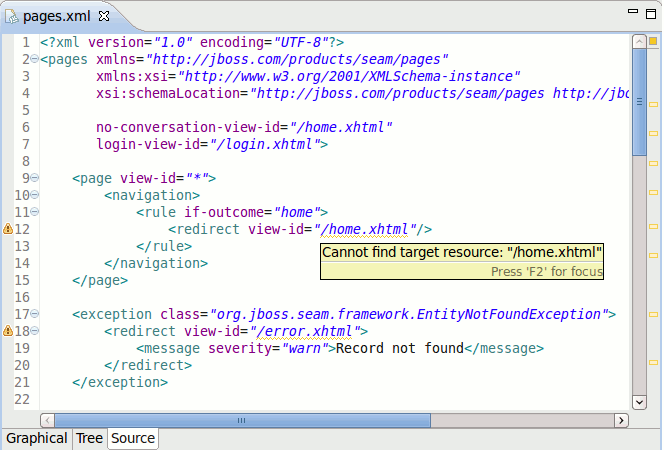Click the horizontal scrollbar left arrow
The width and height of the screenshot is (664, 450).
pos(47,420)
